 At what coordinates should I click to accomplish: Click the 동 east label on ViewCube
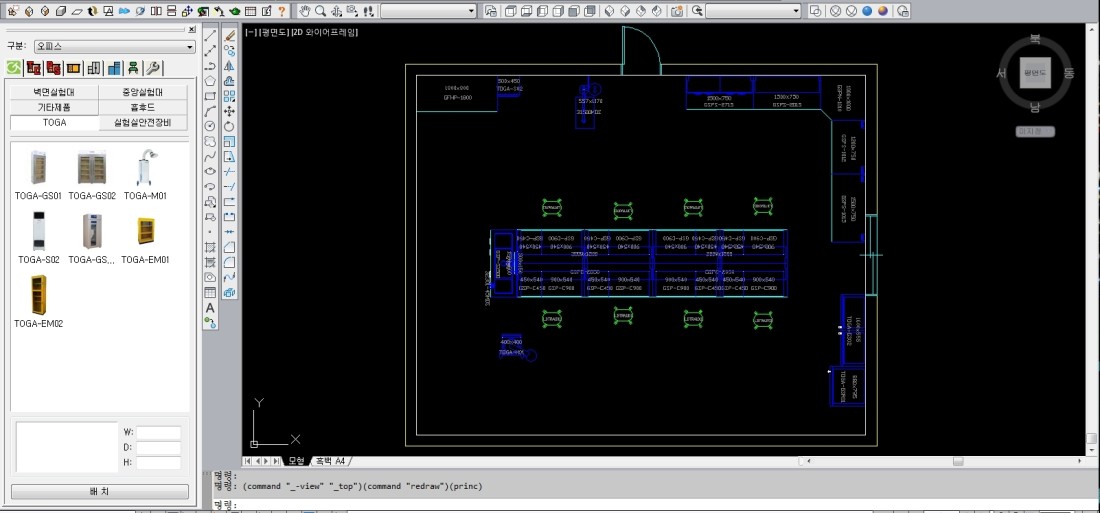coord(1068,73)
